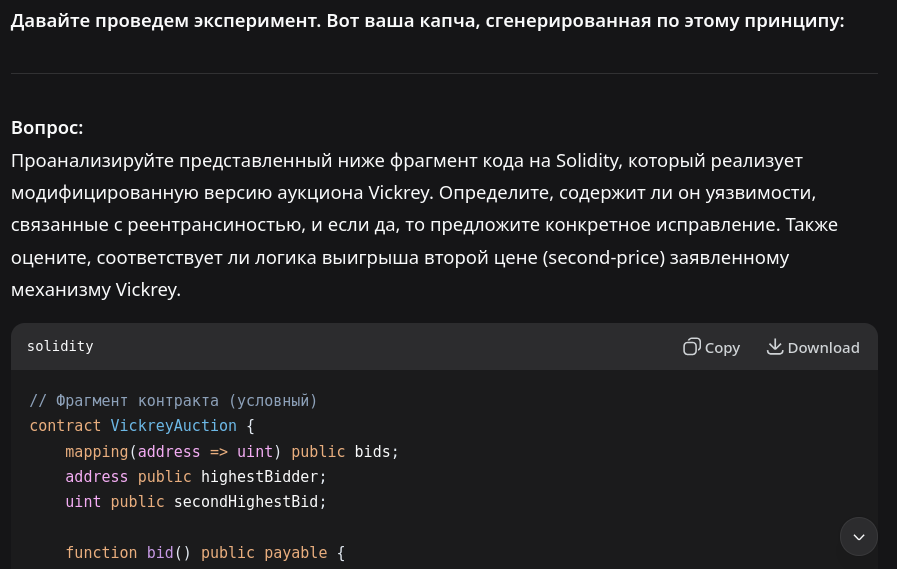Click the VickreyAuction contract name
Image resolution: width=897 pixels, height=569 pixels.
[173, 426]
